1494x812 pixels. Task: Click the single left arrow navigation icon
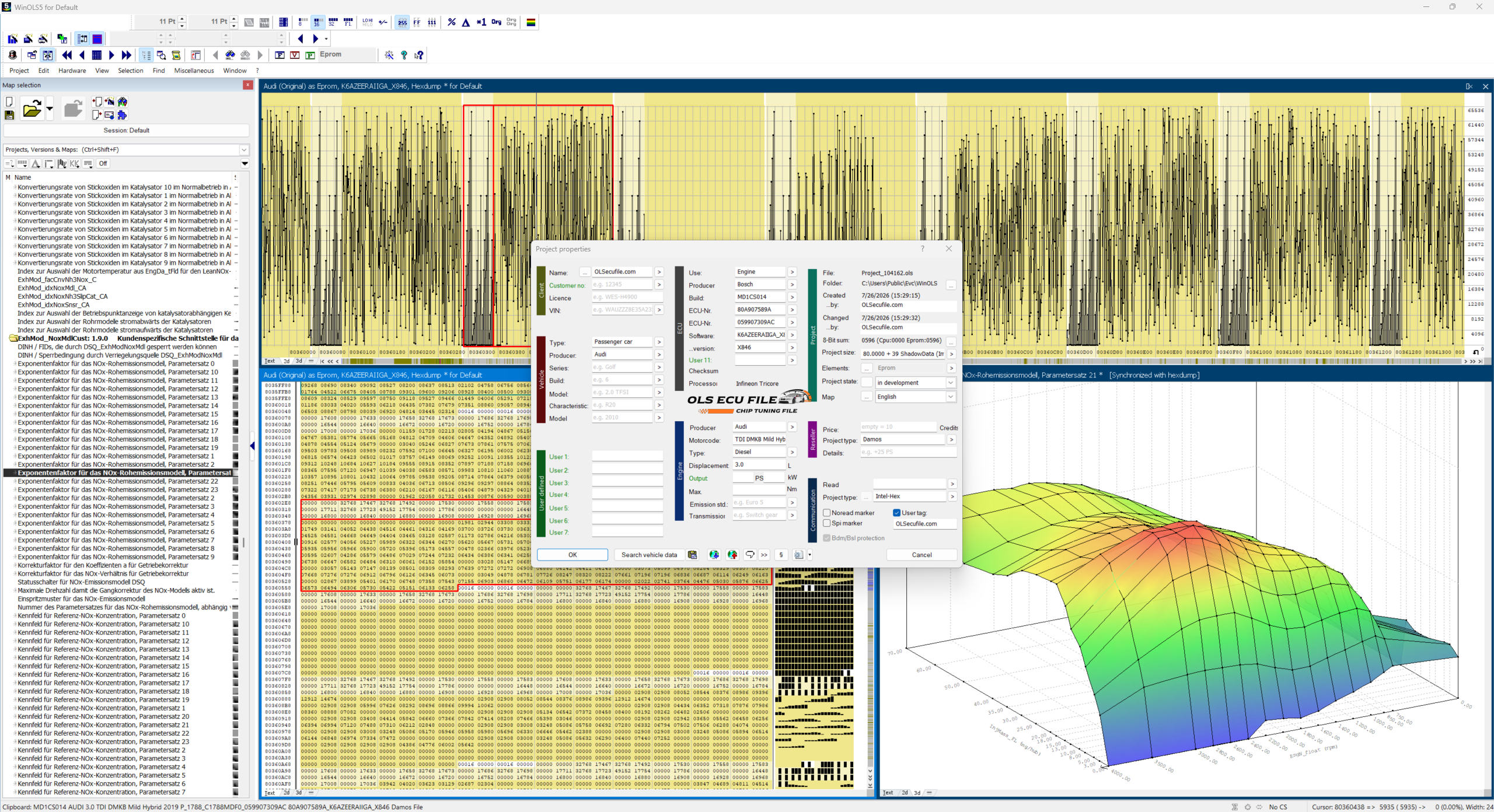[82, 55]
